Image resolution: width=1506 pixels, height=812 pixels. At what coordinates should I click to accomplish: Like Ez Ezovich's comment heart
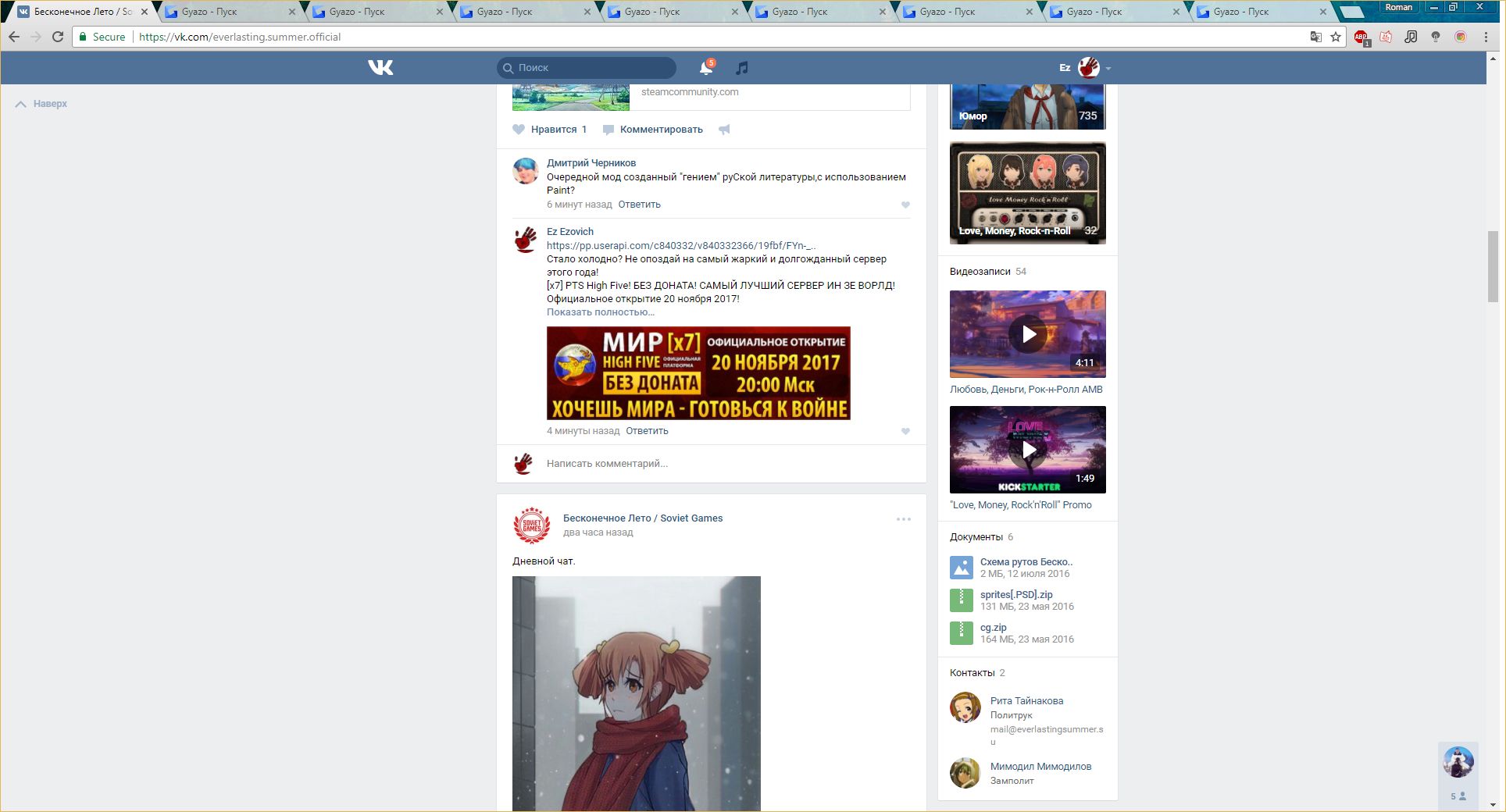click(x=905, y=432)
